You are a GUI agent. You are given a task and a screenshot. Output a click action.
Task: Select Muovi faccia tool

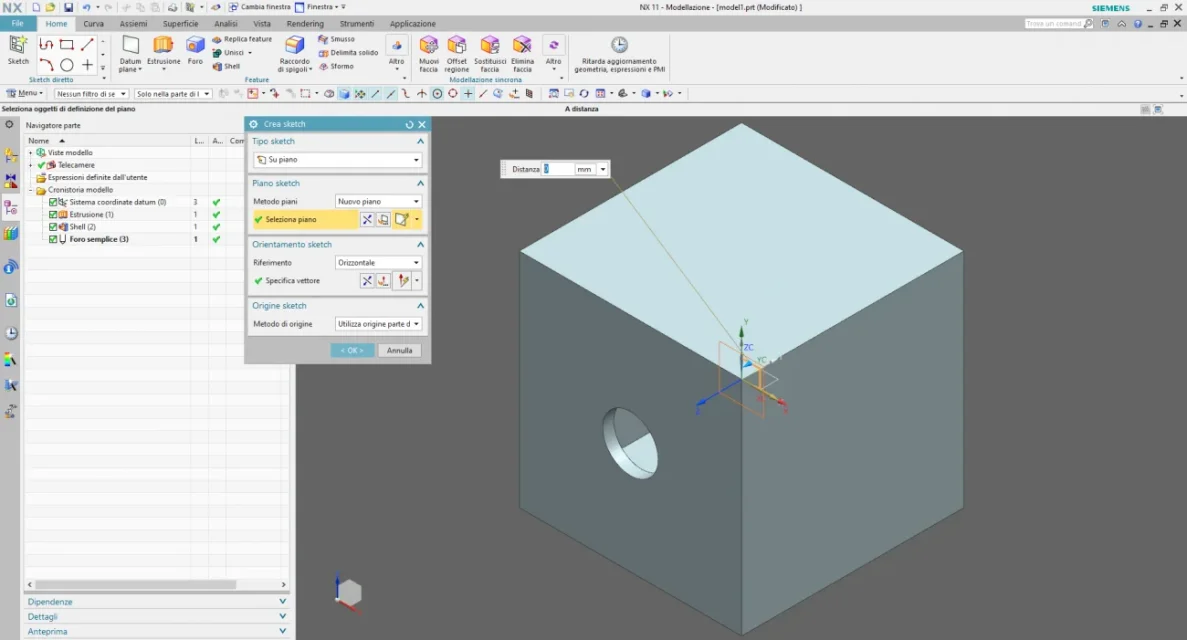click(x=428, y=45)
